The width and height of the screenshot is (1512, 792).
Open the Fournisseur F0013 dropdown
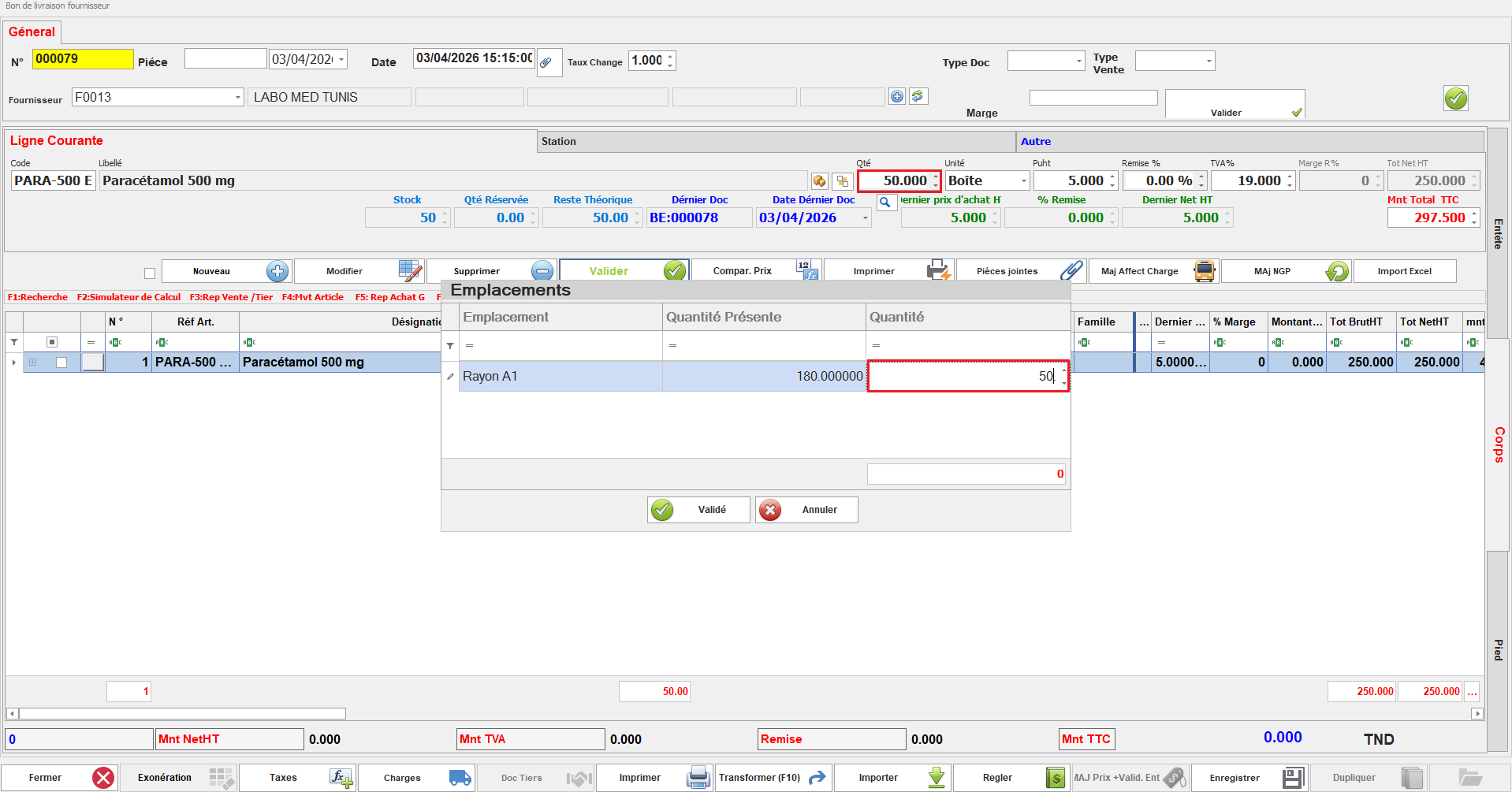pos(237,98)
